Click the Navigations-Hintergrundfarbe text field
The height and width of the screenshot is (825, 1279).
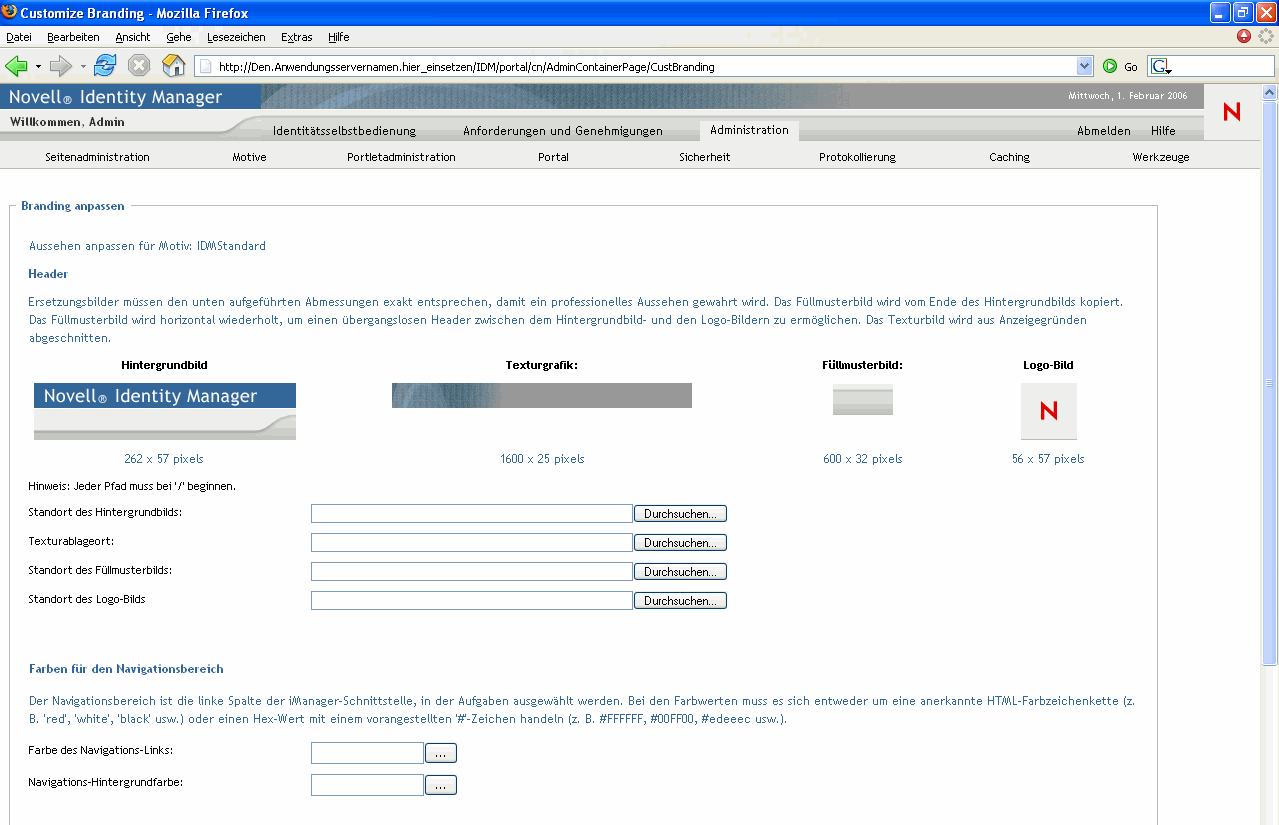tap(367, 785)
